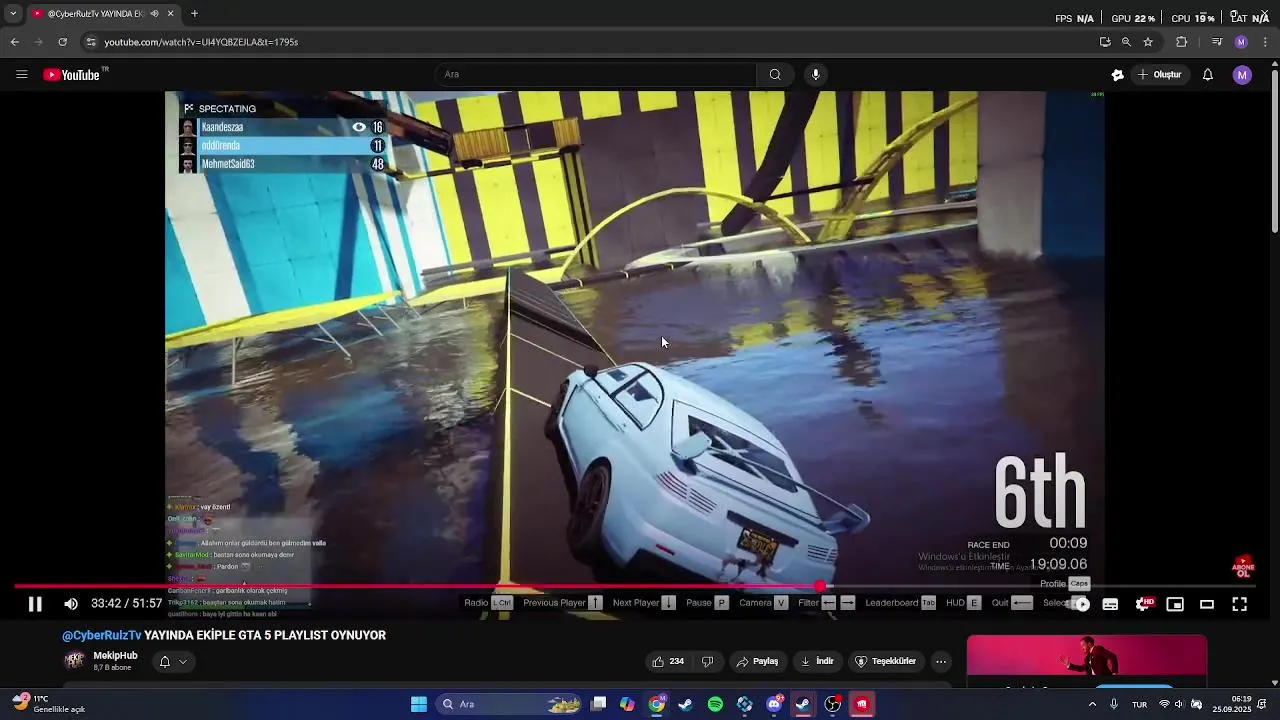Open the site information icon in the address bar
Viewport: 1280px width, 720px height.
click(91, 42)
